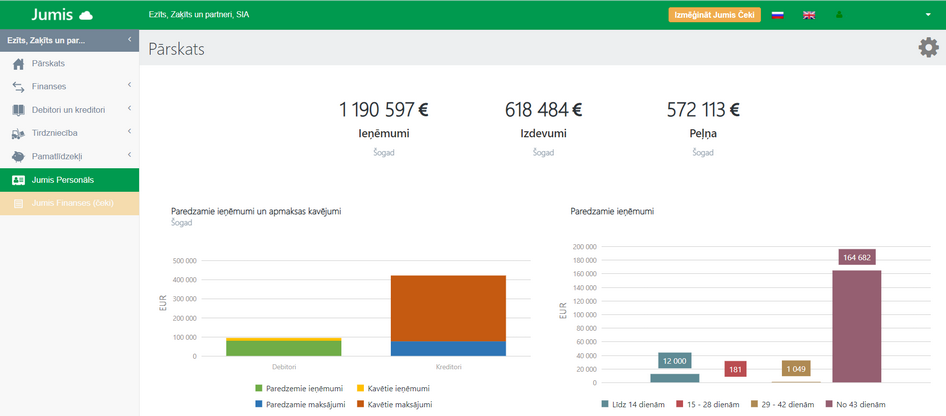Click the 164 682 value label
The image size is (946, 416).
(x=857, y=257)
